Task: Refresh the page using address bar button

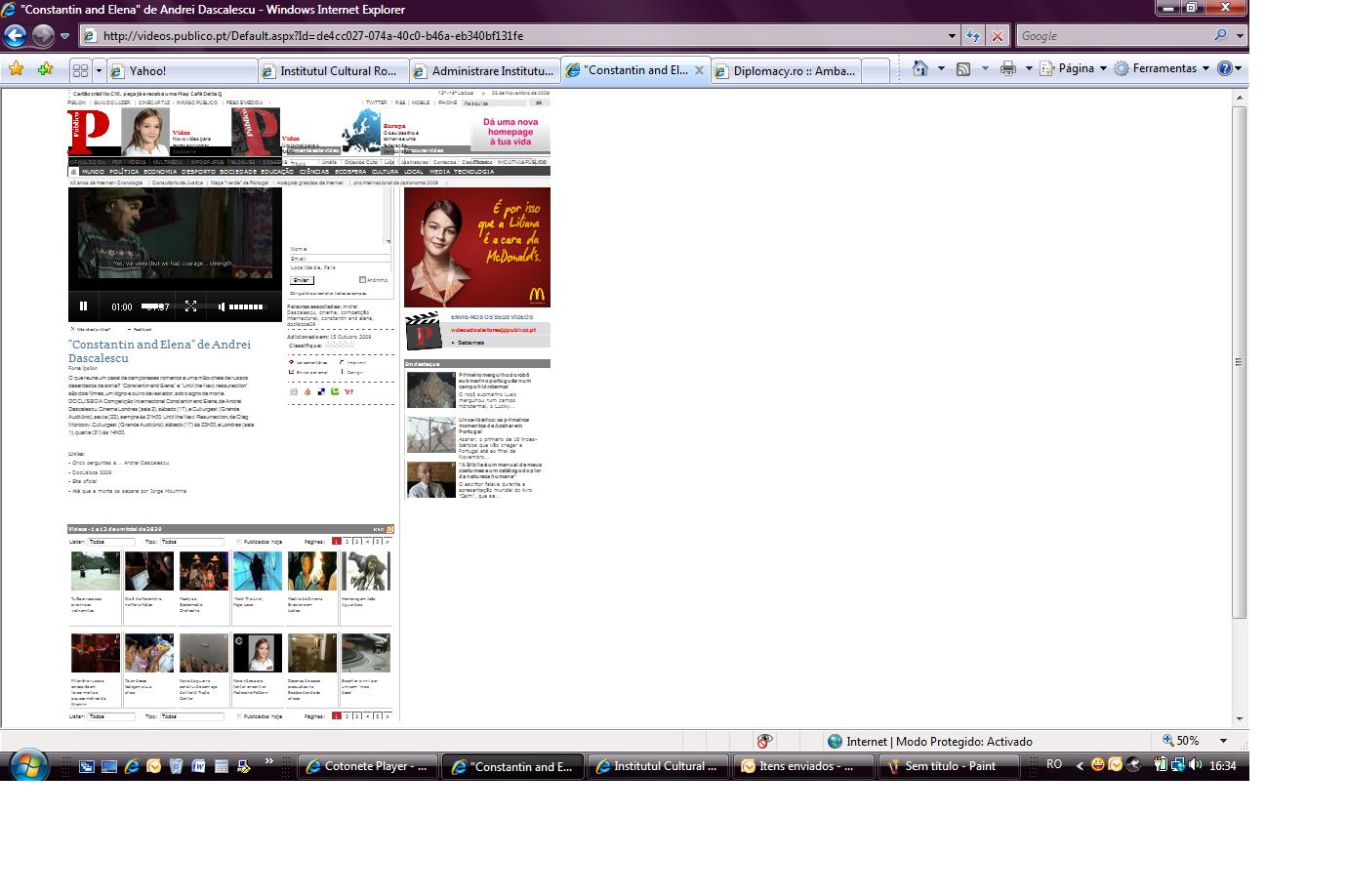Action: 973,36
